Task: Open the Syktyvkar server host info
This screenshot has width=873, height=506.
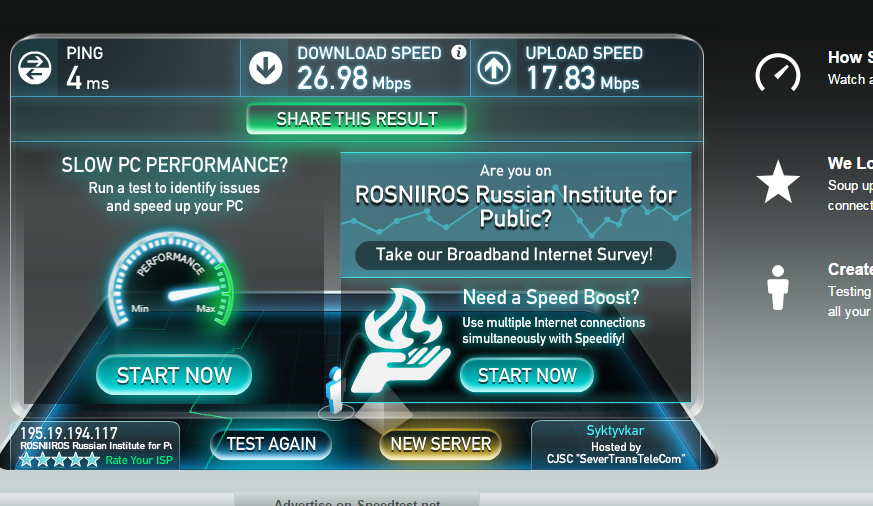Action: pyautogui.click(x=615, y=445)
